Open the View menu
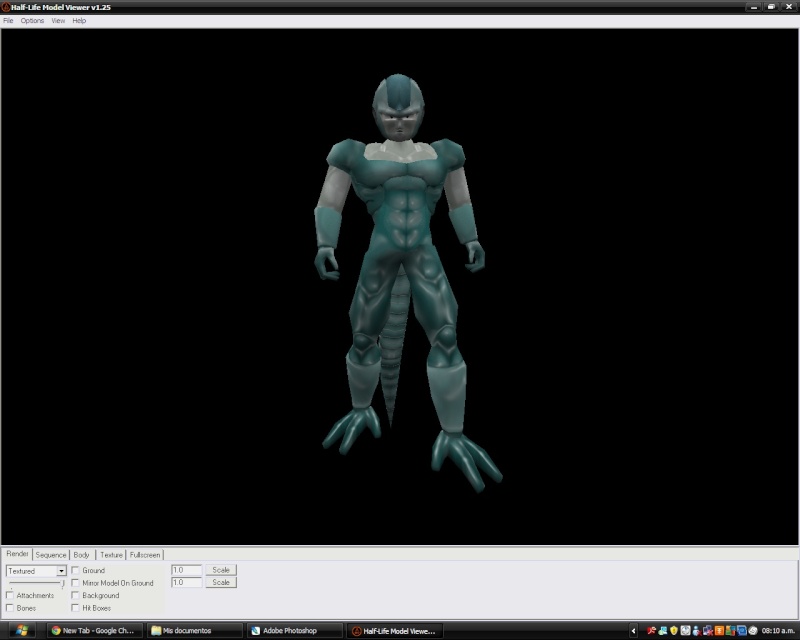The height and width of the screenshot is (640, 800). [x=58, y=21]
